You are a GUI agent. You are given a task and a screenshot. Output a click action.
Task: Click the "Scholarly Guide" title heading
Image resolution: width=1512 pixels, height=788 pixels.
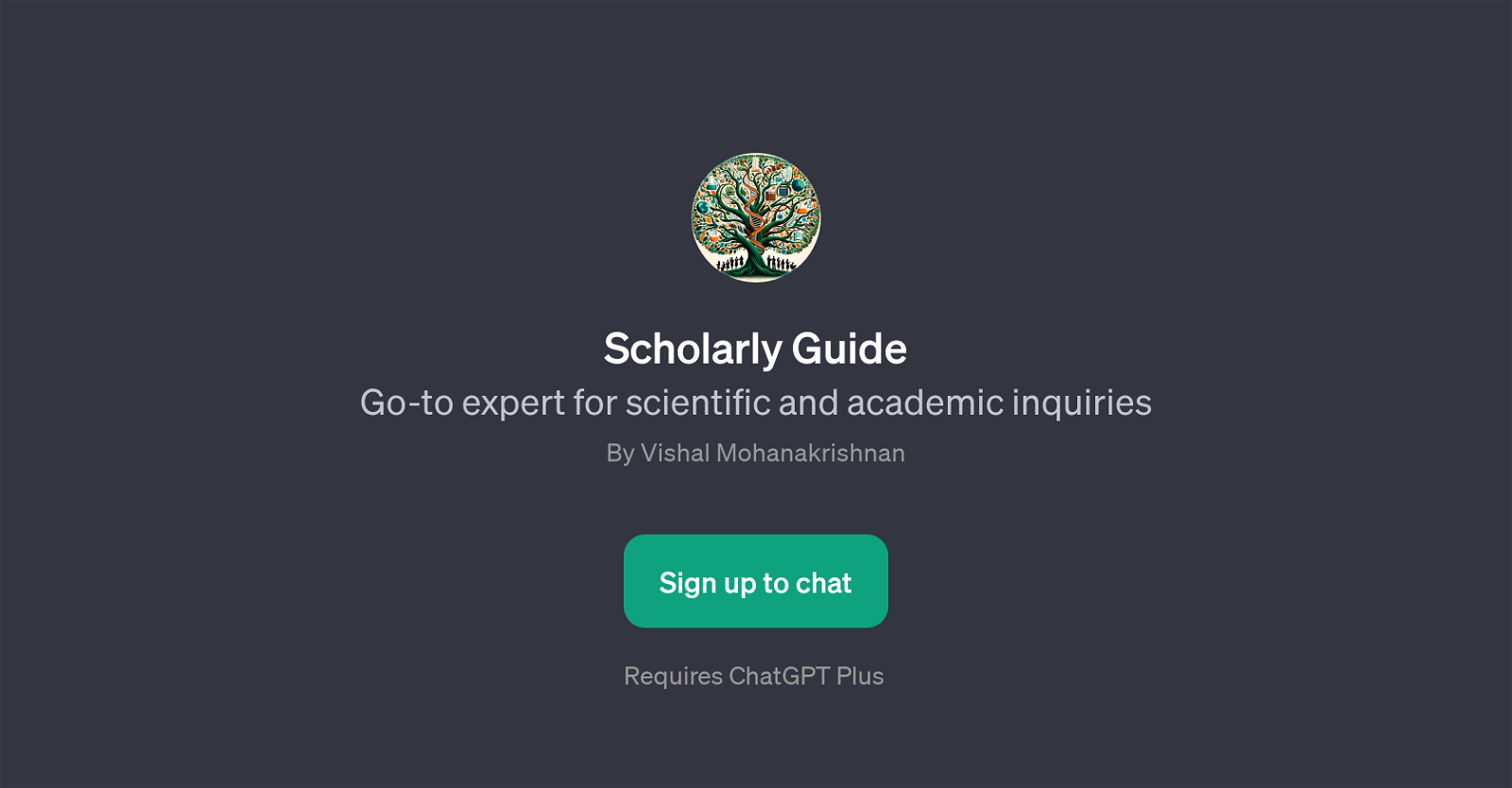pos(756,349)
